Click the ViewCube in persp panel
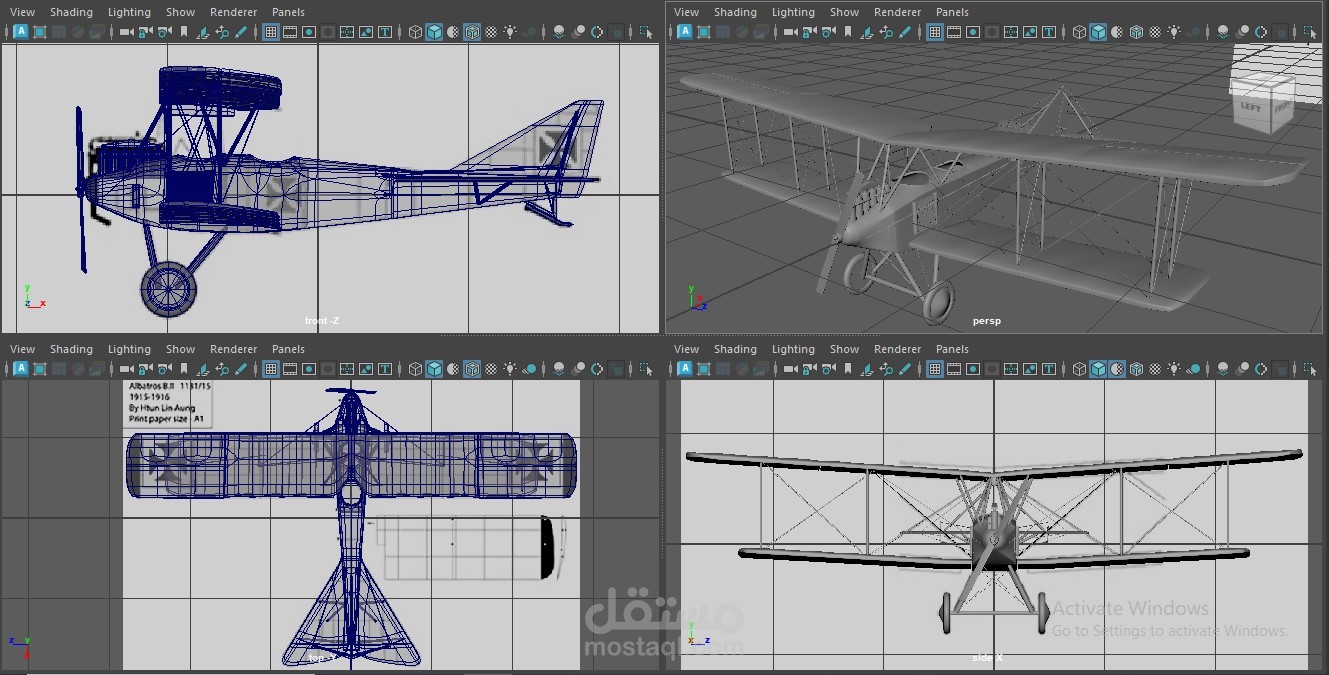Screen dimensions: 1329x675 pos(1266,101)
